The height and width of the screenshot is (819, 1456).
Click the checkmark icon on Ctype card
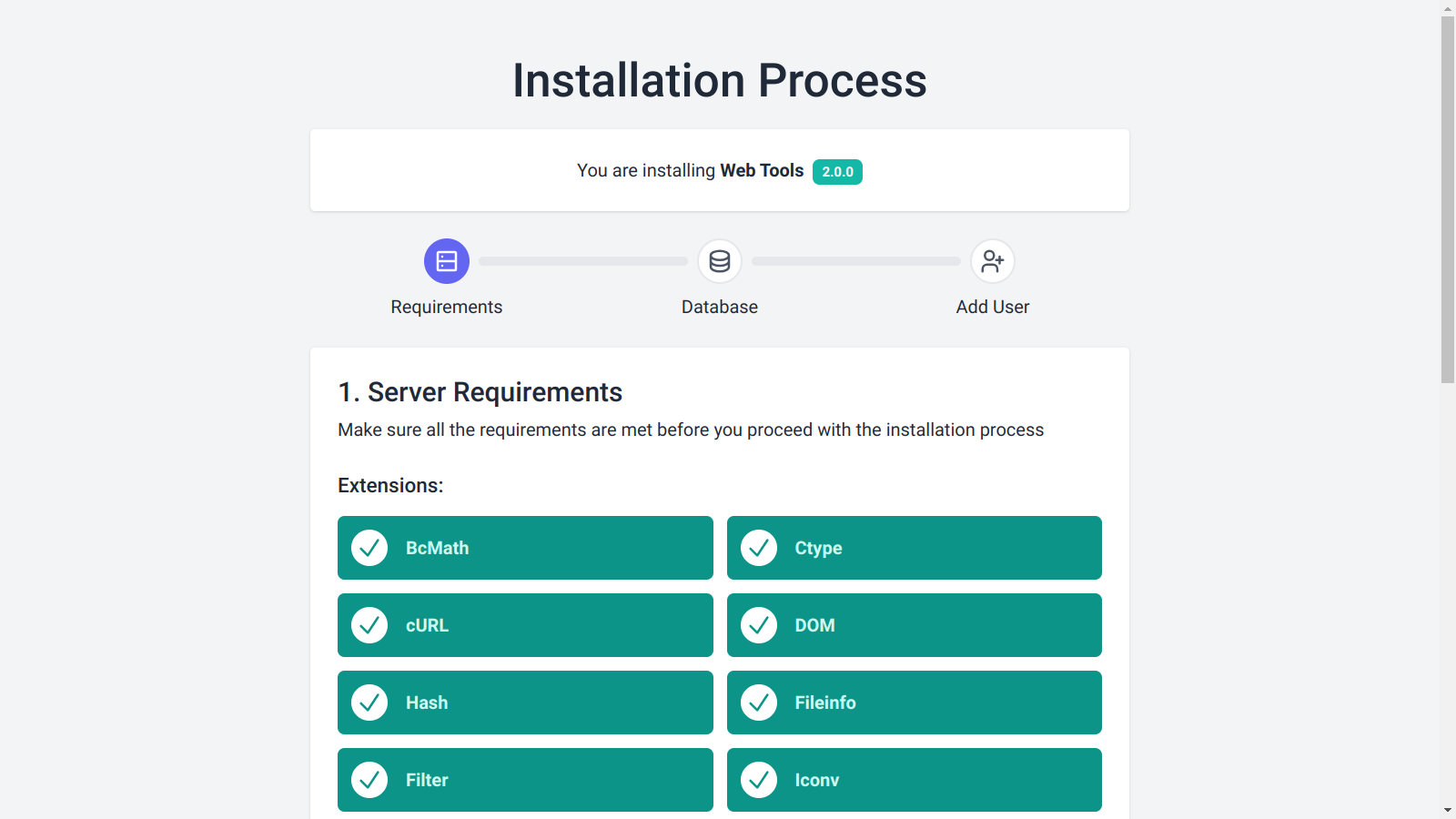click(758, 548)
